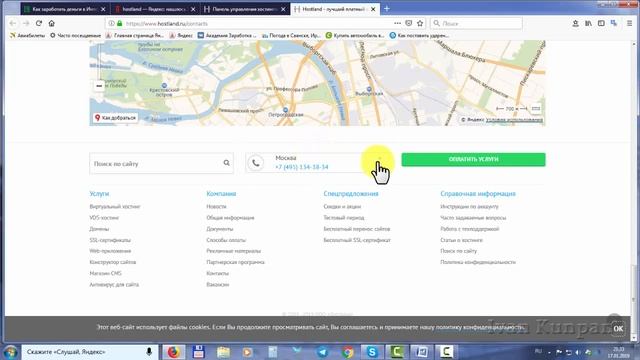Image resolution: width=640 pixels, height=360 pixels.
Task: Toggle the sidebar view icon in toolbar
Action: coord(601,24)
